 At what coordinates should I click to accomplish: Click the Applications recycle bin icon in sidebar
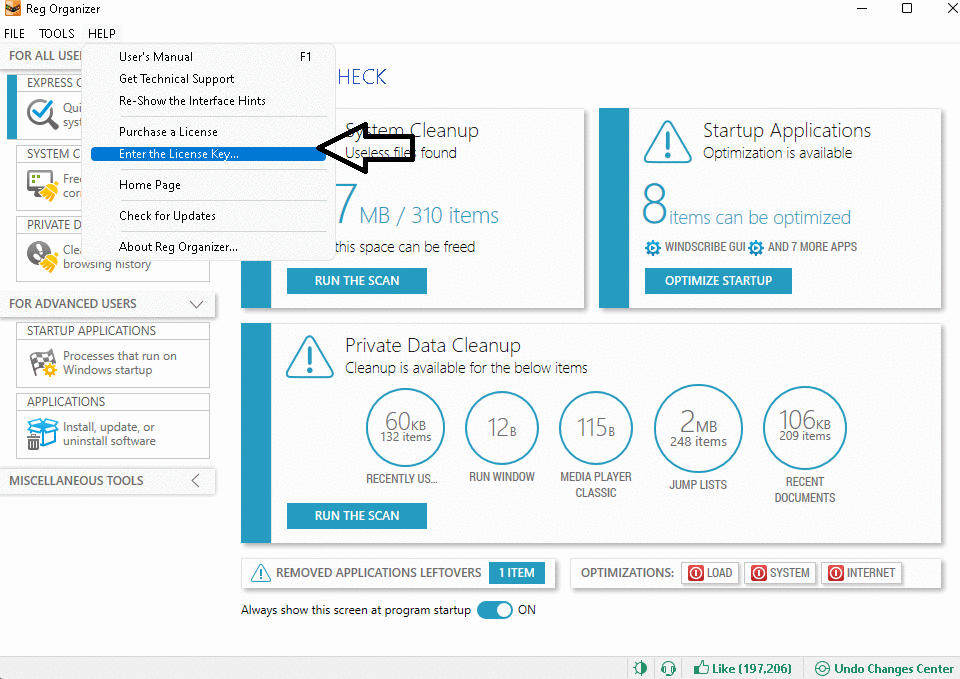click(42, 434)
